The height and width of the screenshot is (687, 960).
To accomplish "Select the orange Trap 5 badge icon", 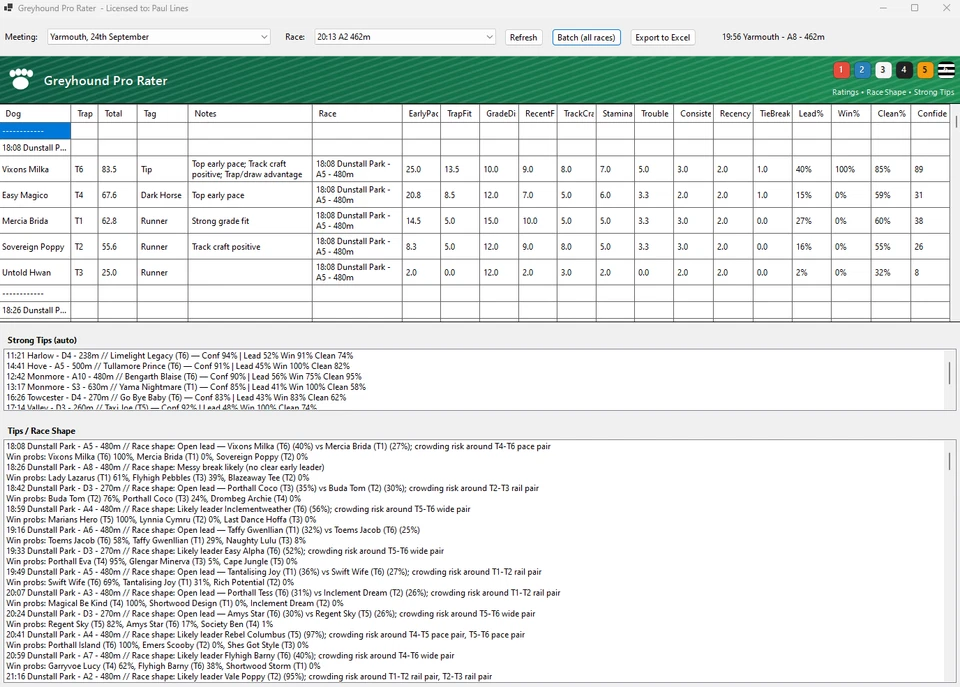I will coord(924,70).
